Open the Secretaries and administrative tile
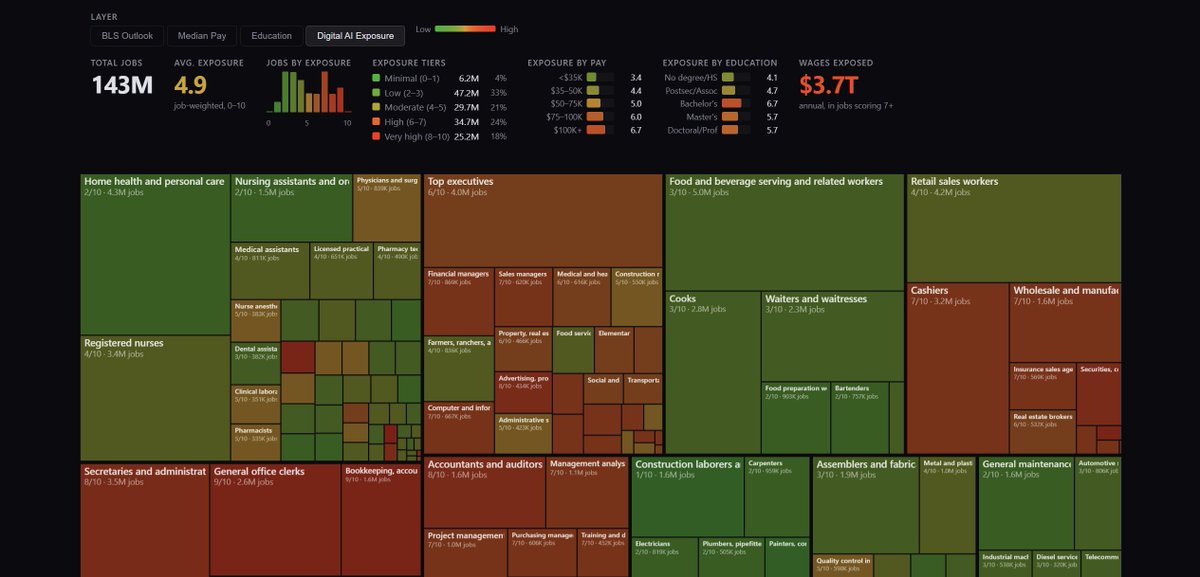This screenshot has height=577, width=1200. [x=144, y=519]
